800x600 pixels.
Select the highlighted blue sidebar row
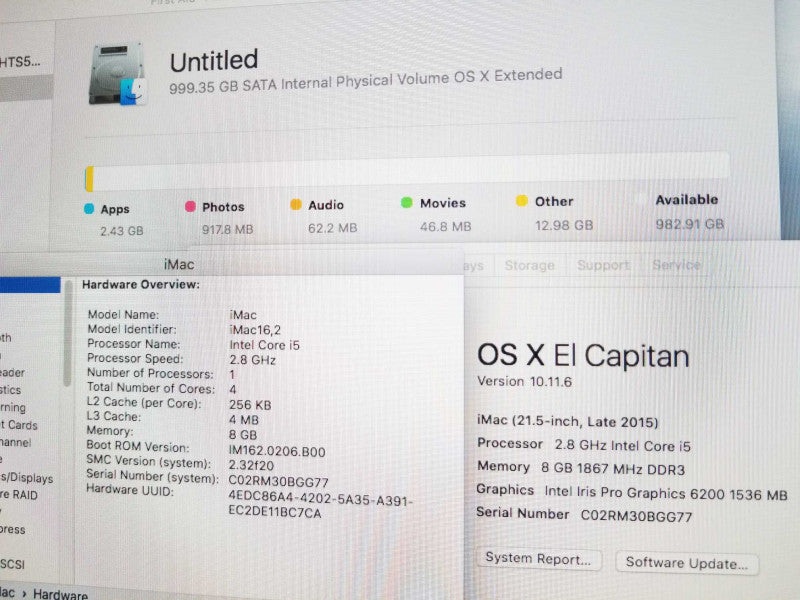(30, 285)
